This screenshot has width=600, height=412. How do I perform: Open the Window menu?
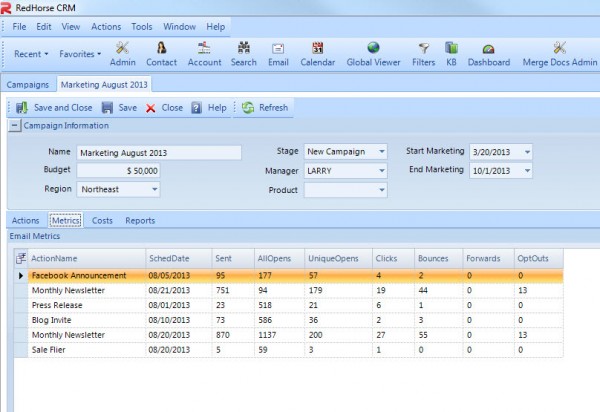tap(179, 27)
